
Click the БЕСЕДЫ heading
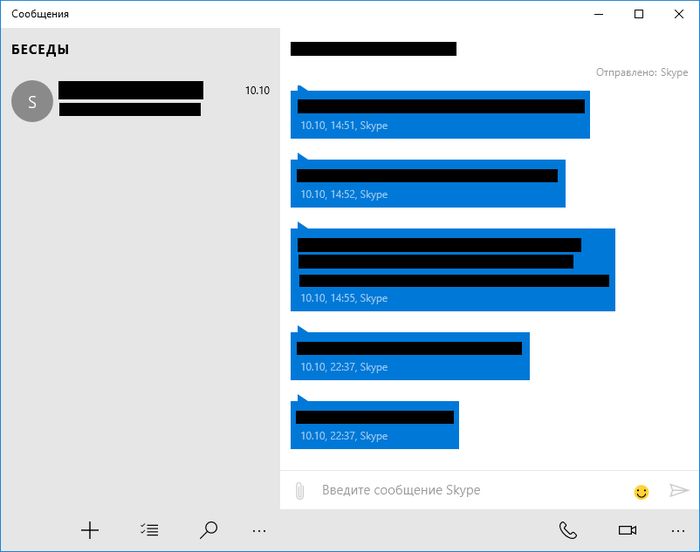click(40, 49)
